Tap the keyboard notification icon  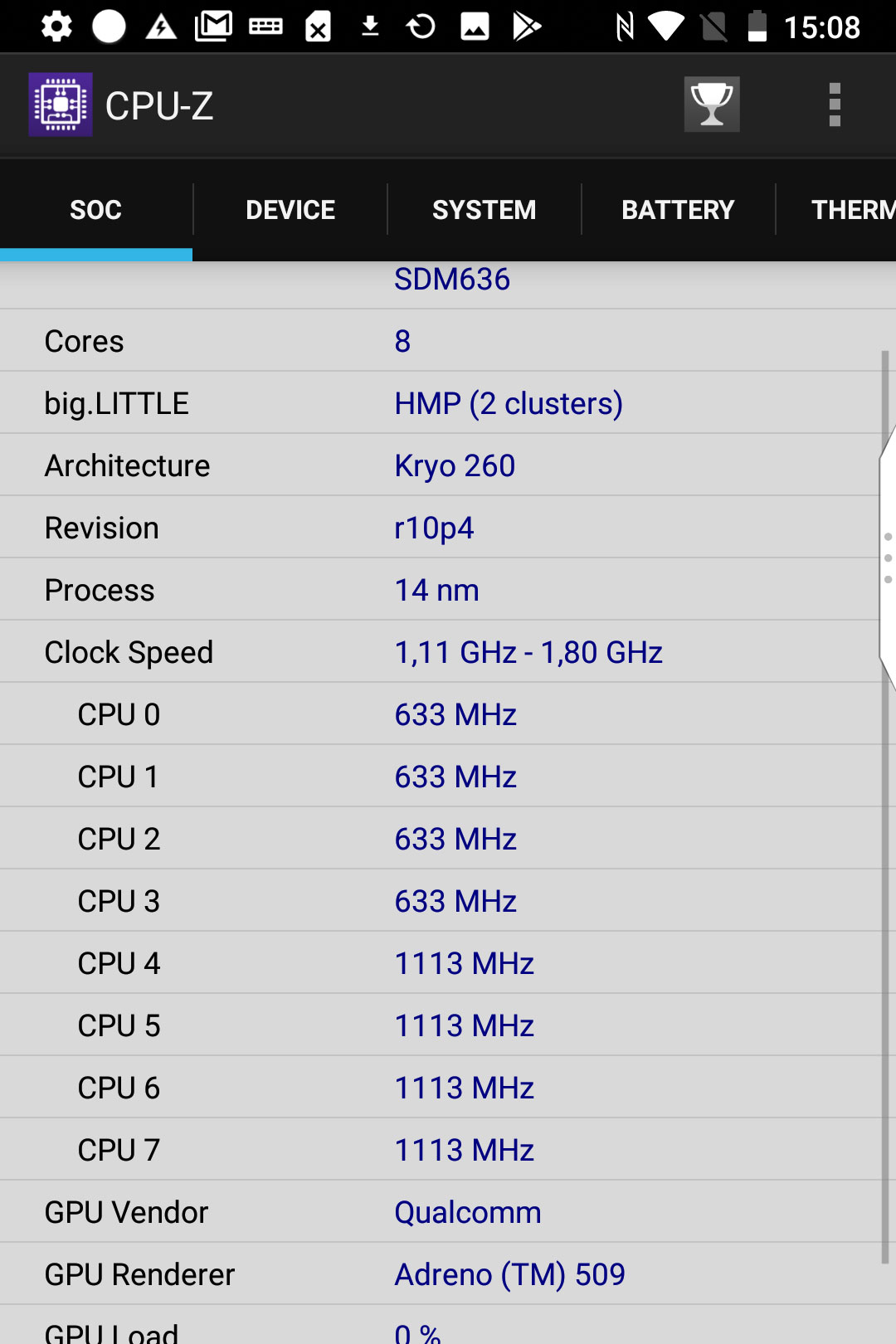point(265,27)
